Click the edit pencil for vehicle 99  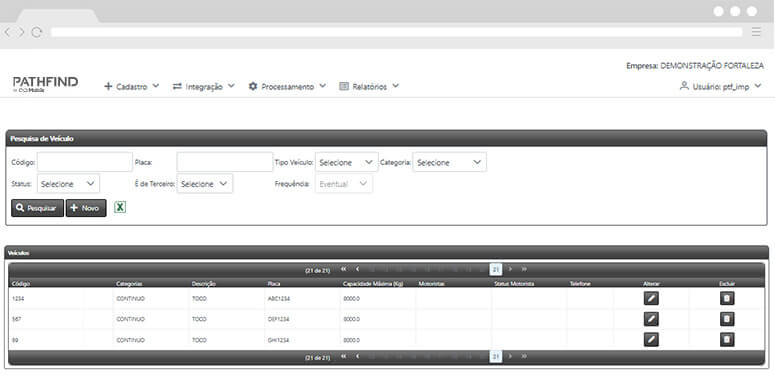tap(651, 339)
